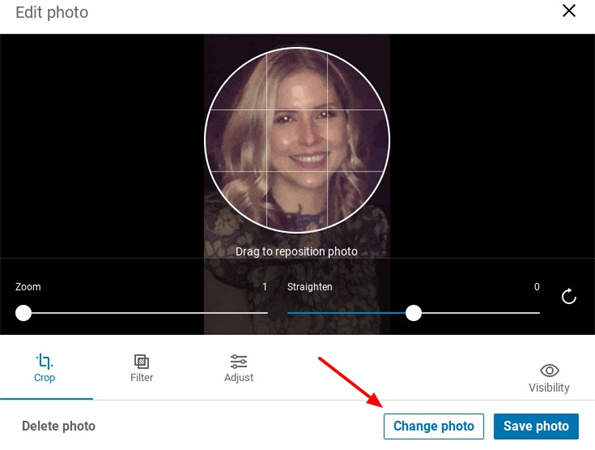Switch to the Adjust tab label

(239, 378)
